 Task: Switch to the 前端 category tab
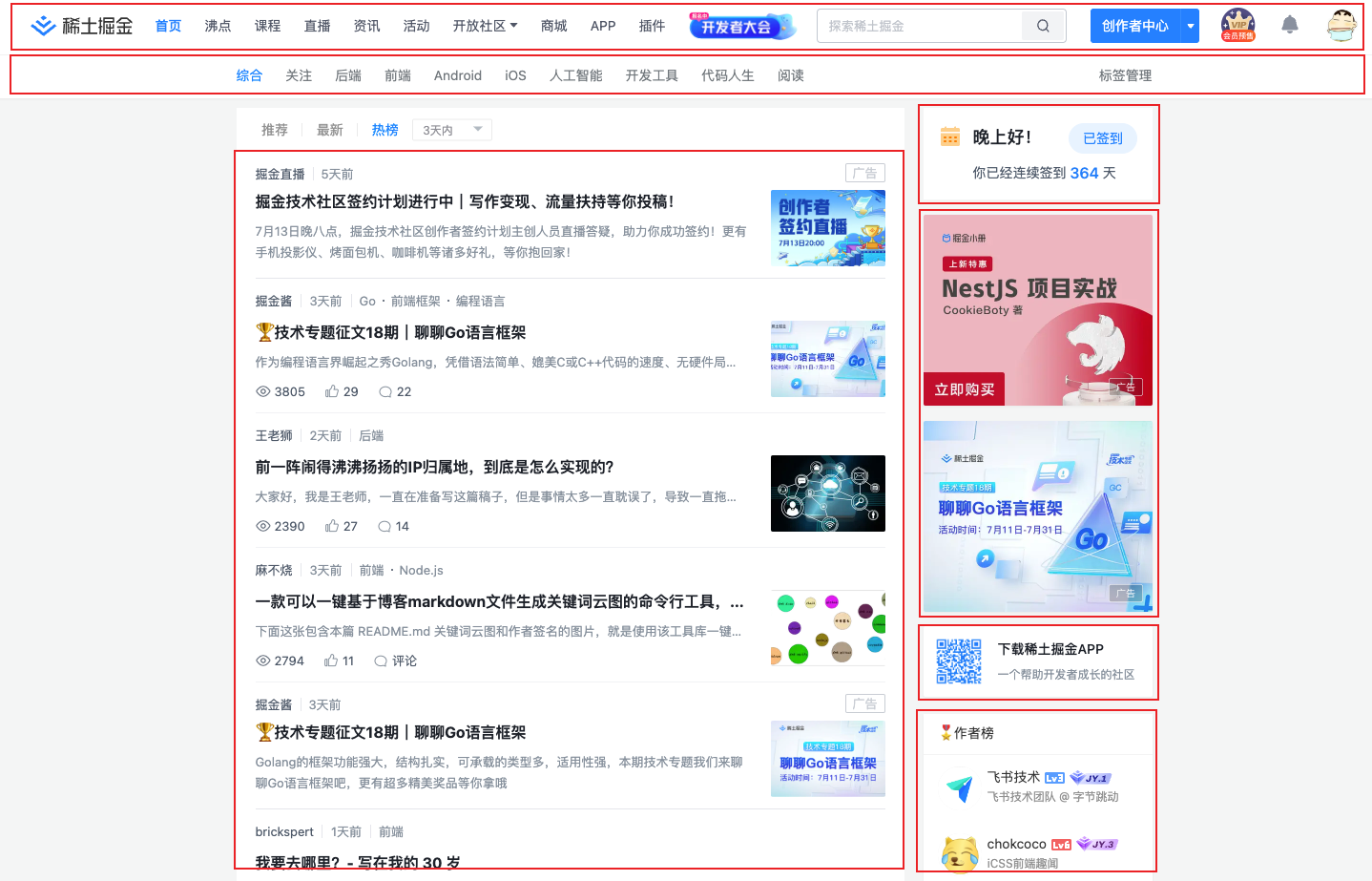click(x=398, y=75)
